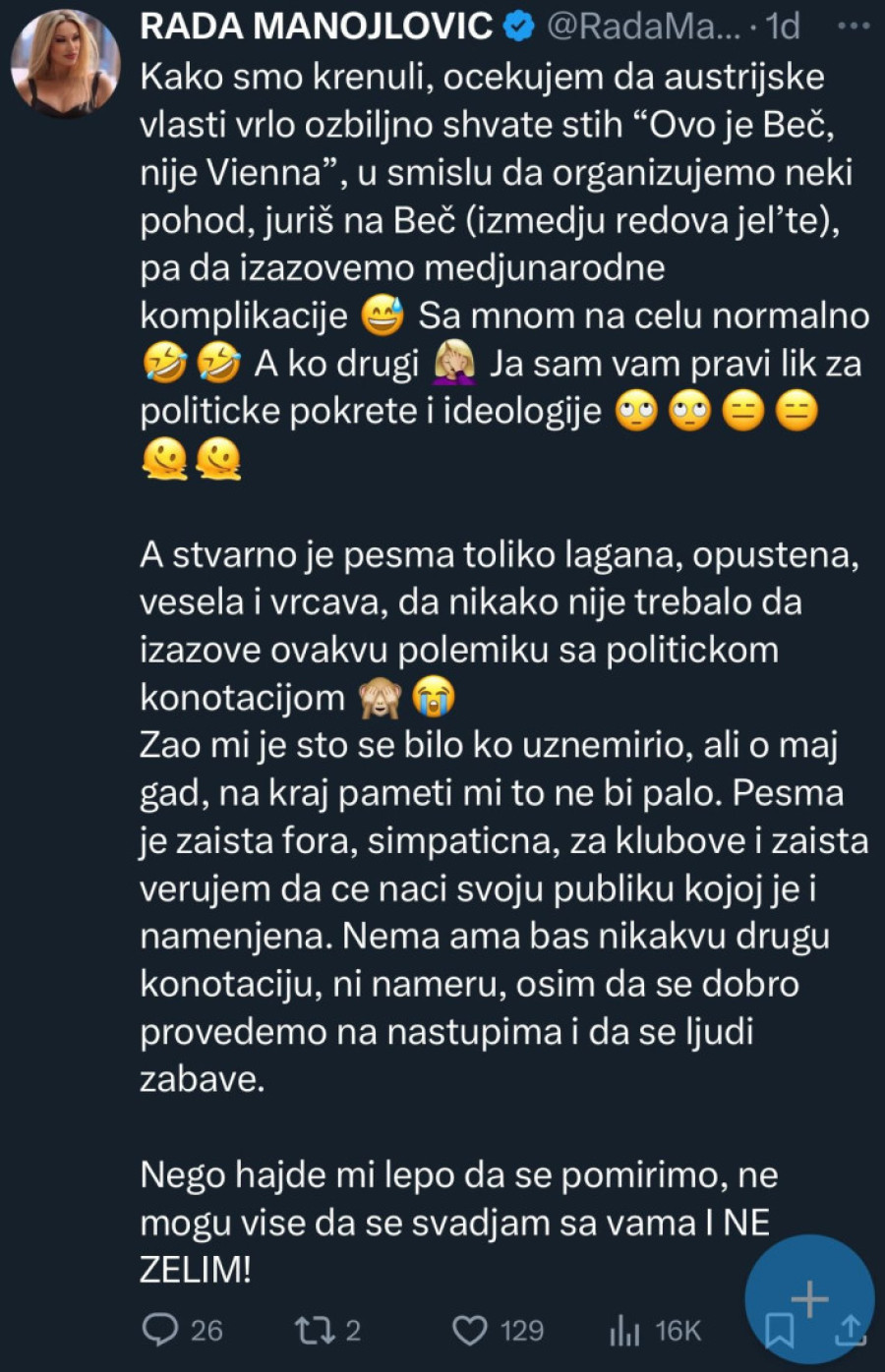Click the see-no-evil monkey emoji
The width and height of the screenshot is (885, 1372).
(380, 698)
